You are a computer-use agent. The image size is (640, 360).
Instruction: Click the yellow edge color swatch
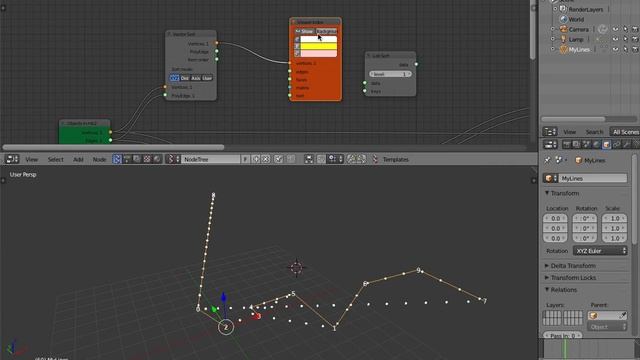coord(318,47)
